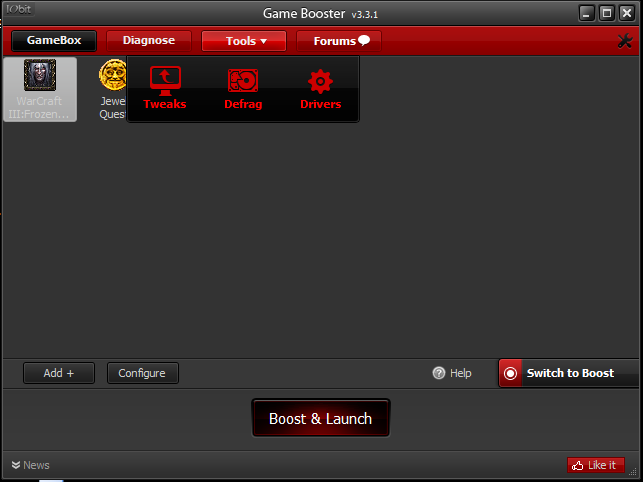This screenshot has width=643, height=482.
Task: Close the Game Booster window
Action: click(627, 13)
